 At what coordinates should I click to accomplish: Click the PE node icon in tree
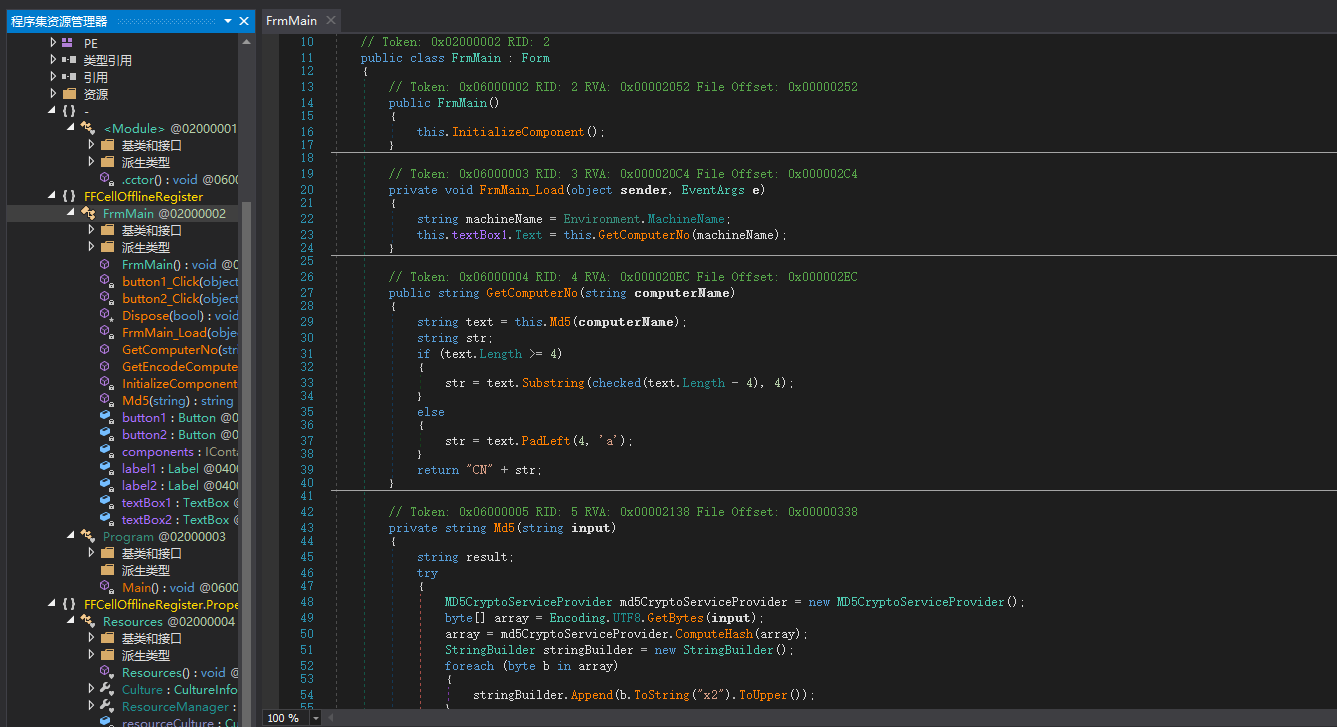67,43
